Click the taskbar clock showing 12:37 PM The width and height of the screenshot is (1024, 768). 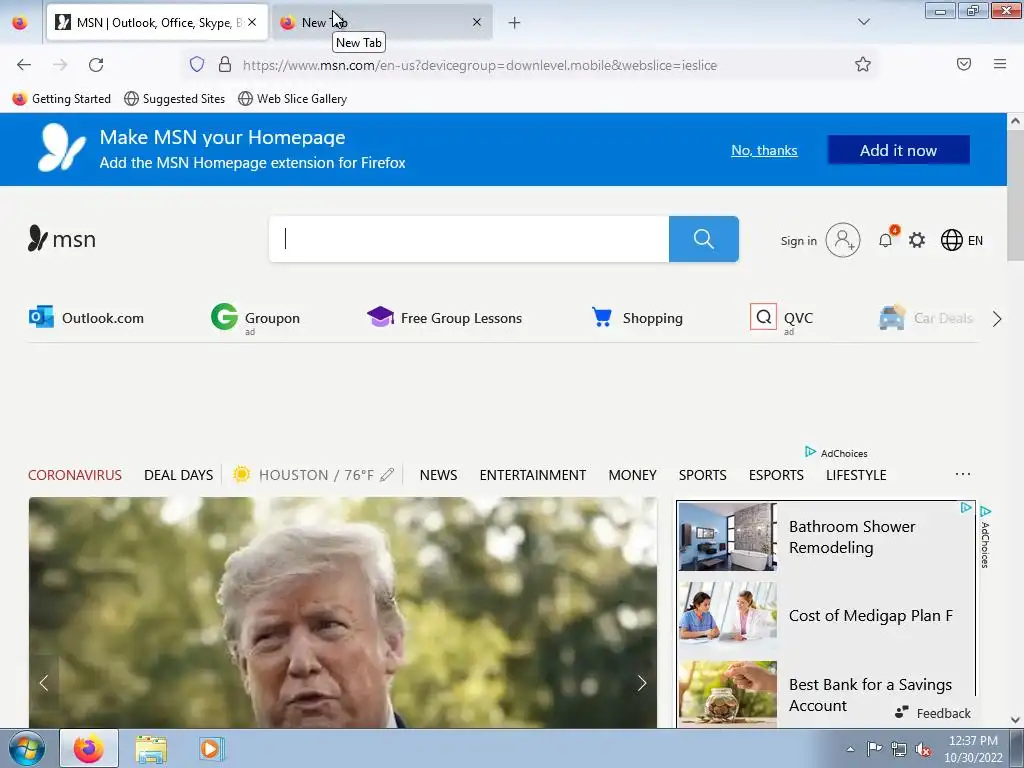click(x=973, y=749)
